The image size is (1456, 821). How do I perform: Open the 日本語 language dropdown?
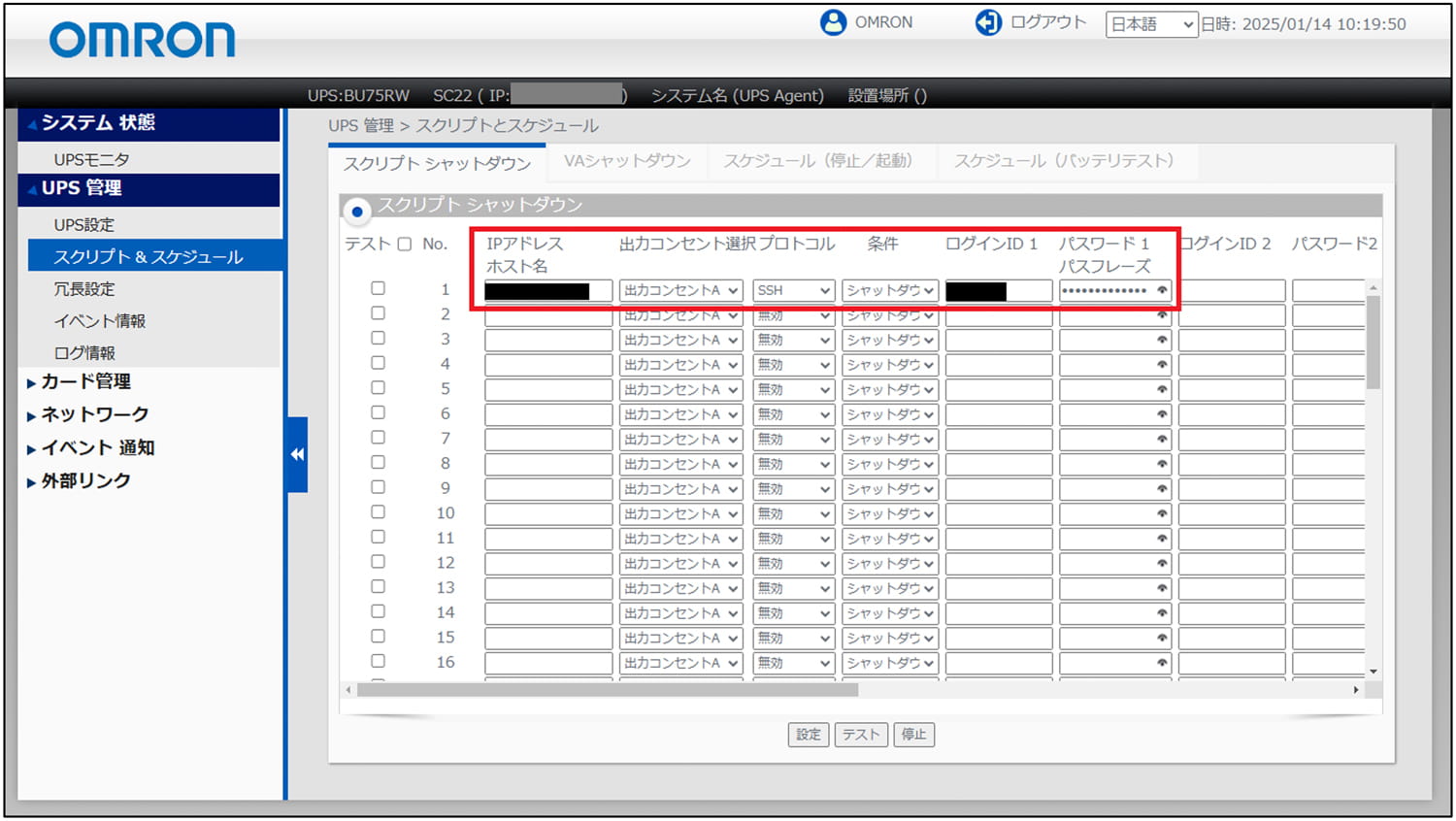(1151, 25)
